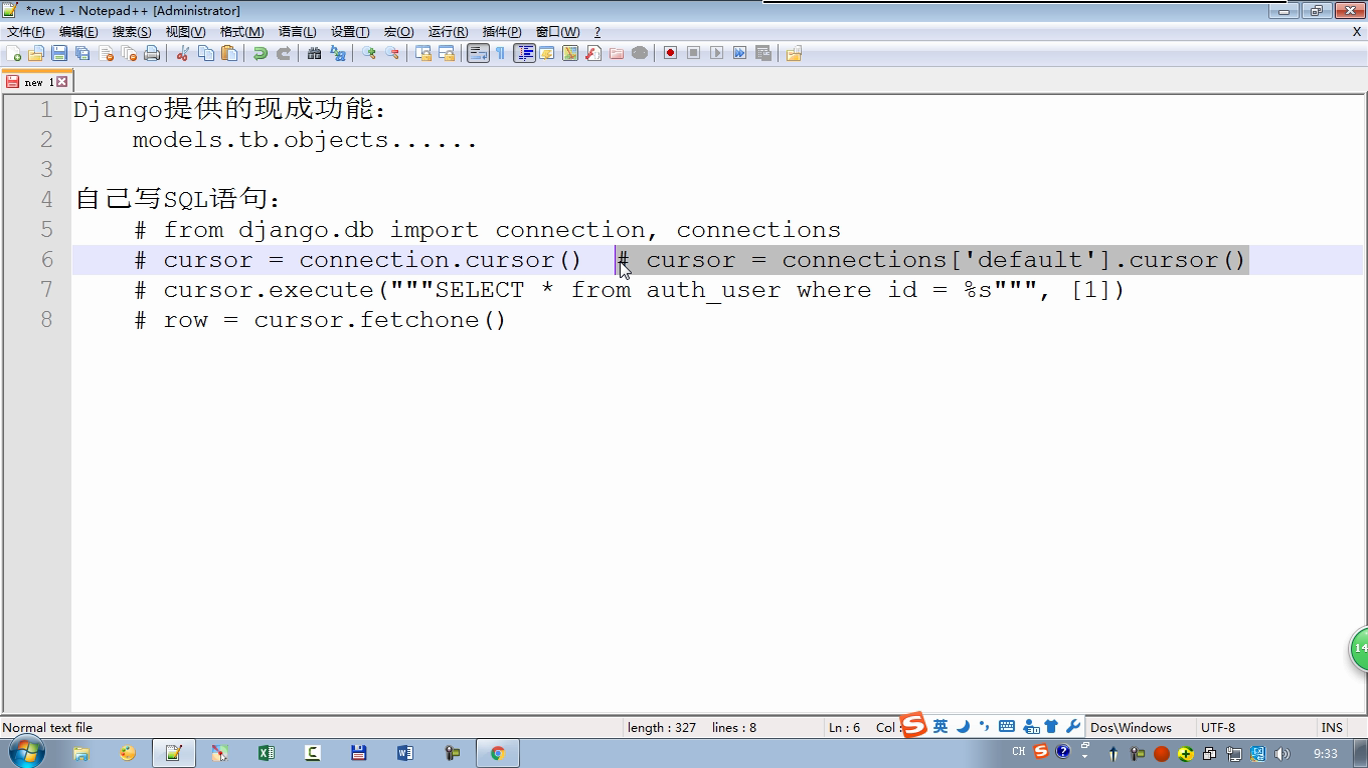1368x768 pixels.
Task: Open the 宏(O) menu
Action: click(398, 32)
